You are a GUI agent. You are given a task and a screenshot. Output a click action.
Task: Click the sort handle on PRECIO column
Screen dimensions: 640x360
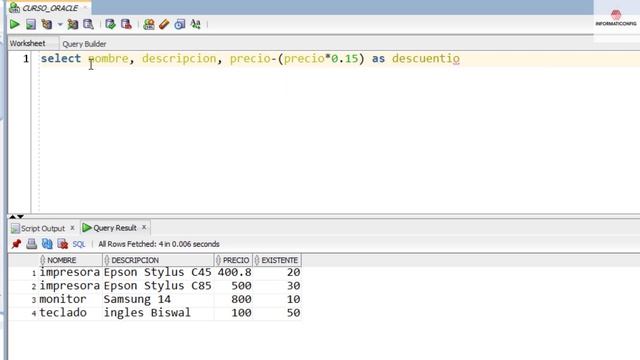[218, 260]
